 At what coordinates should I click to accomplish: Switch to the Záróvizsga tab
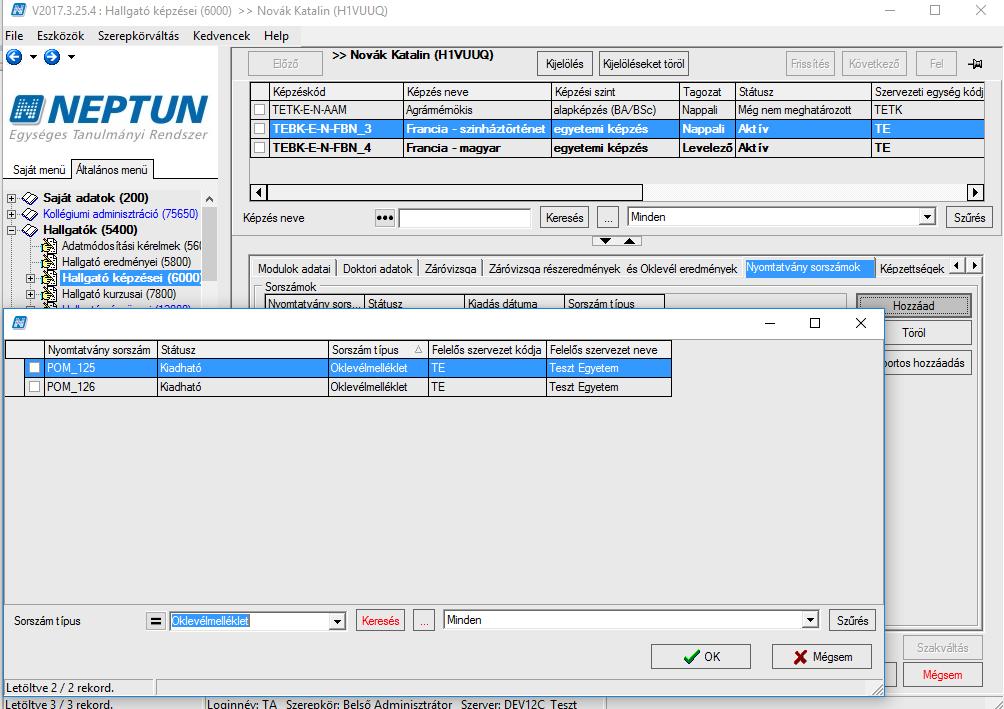tap(450, 269)
